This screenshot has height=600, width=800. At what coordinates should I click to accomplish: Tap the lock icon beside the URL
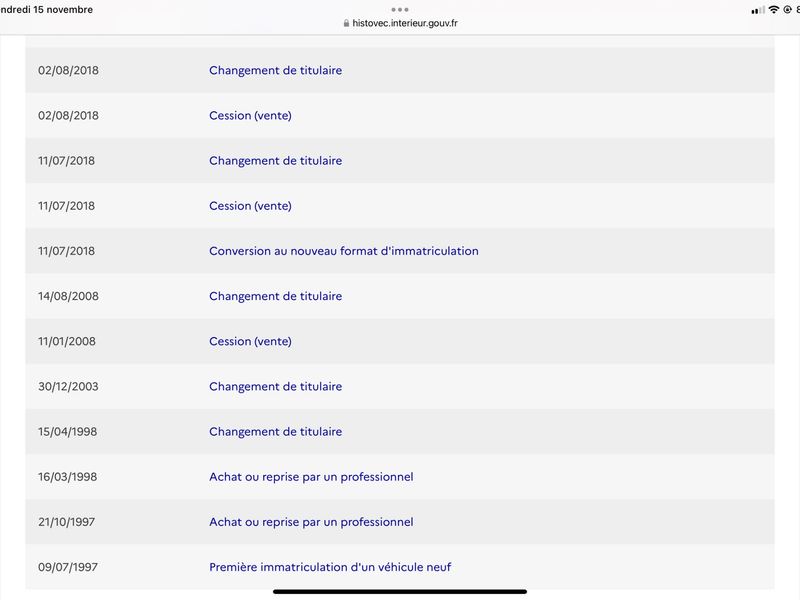(x=346, y=23)
